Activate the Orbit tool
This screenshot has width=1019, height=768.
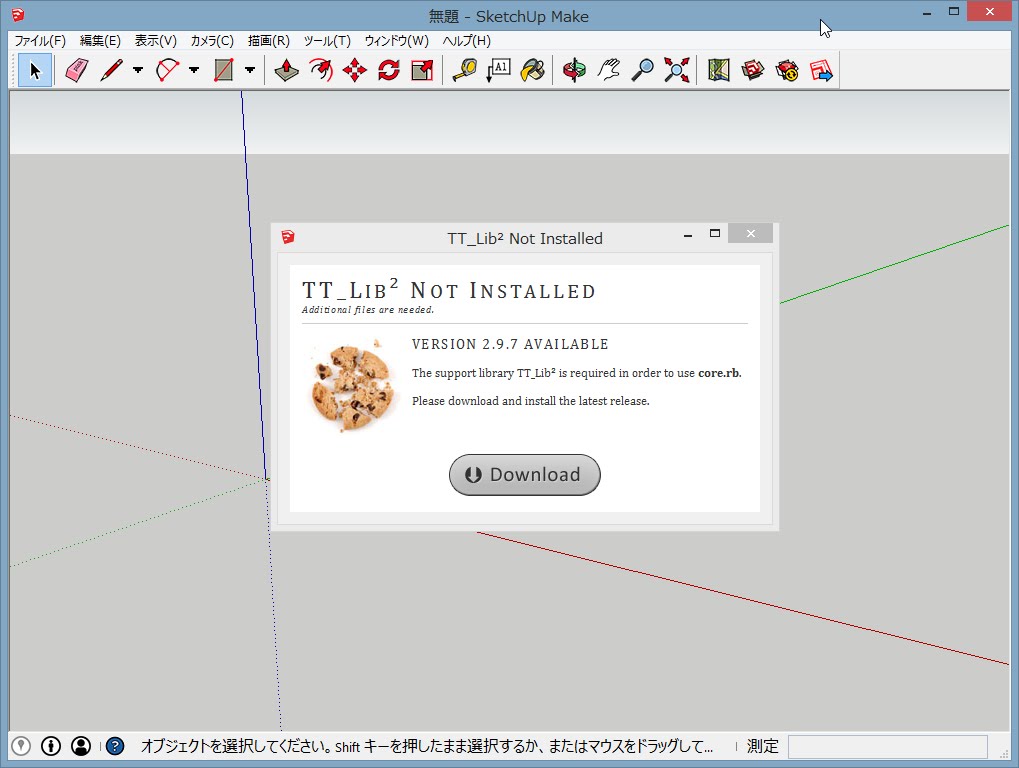point(574,70)
